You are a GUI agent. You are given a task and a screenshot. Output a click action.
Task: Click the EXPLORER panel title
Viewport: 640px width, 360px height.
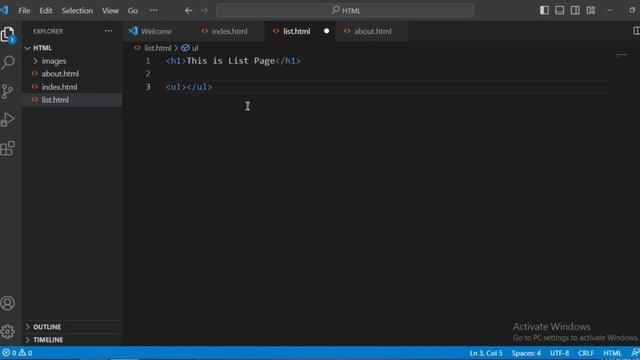pos(48,31)
